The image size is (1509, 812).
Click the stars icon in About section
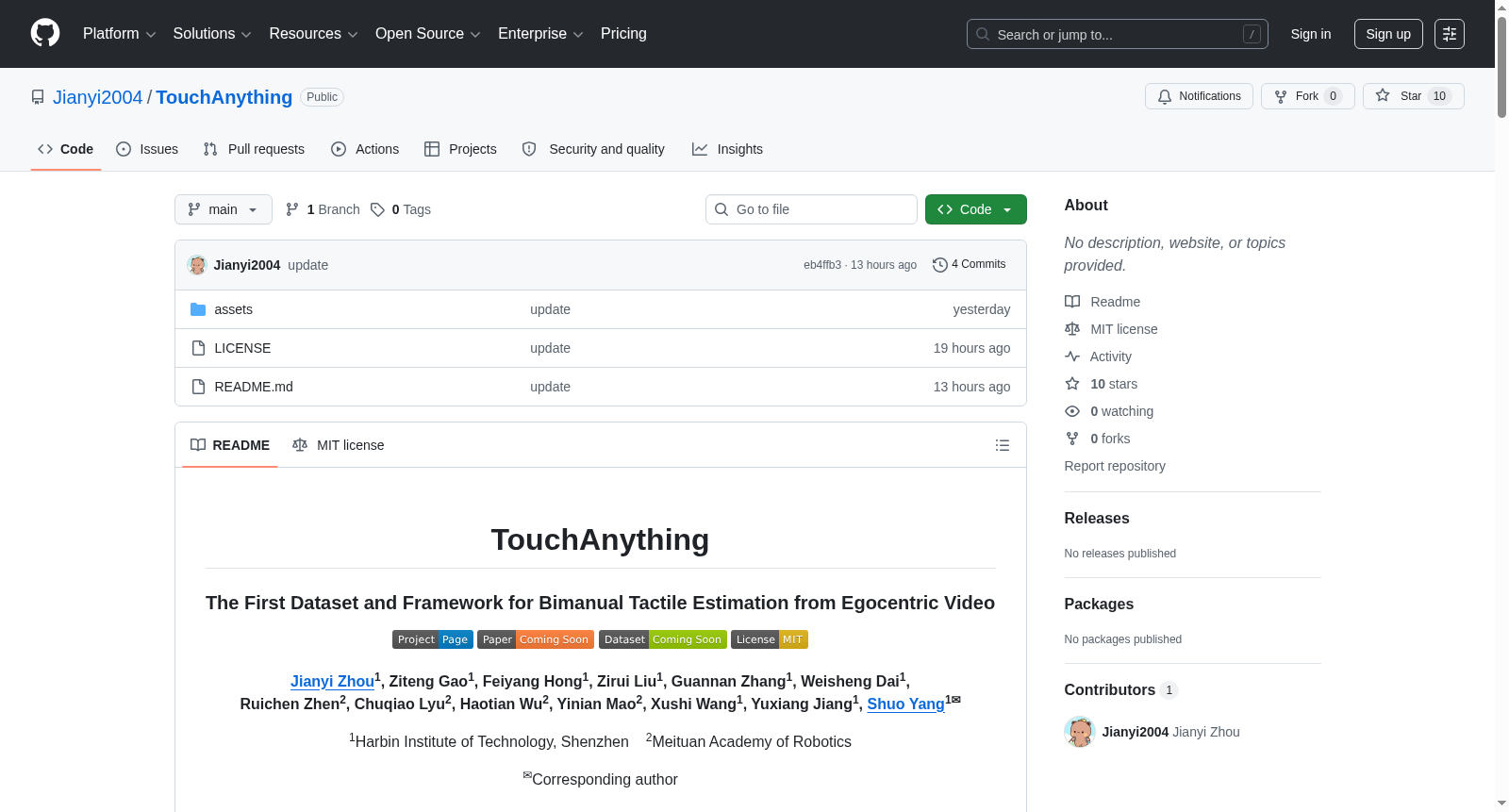click(1072, 384)
